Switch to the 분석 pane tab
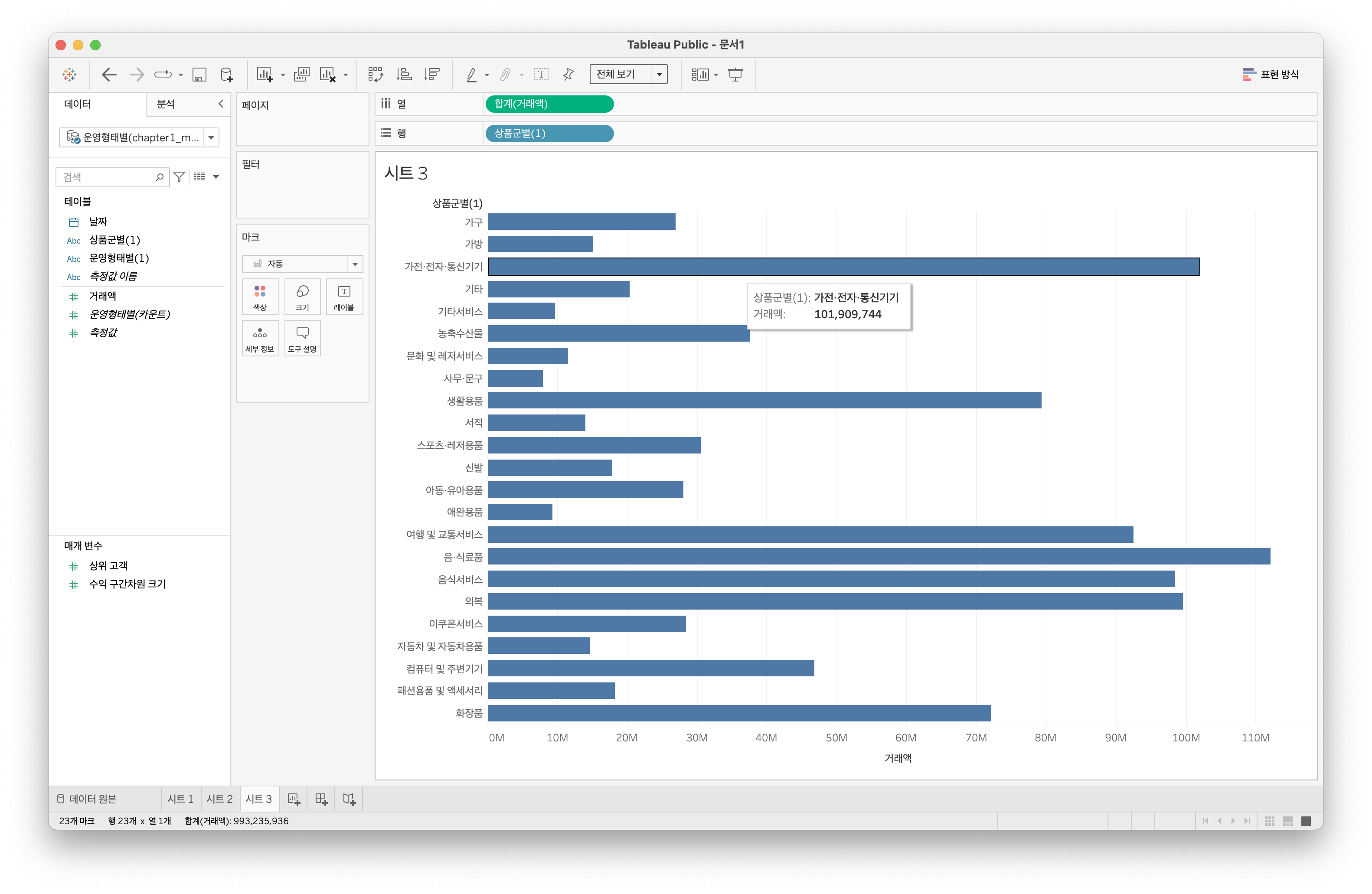 coord(166,104)
